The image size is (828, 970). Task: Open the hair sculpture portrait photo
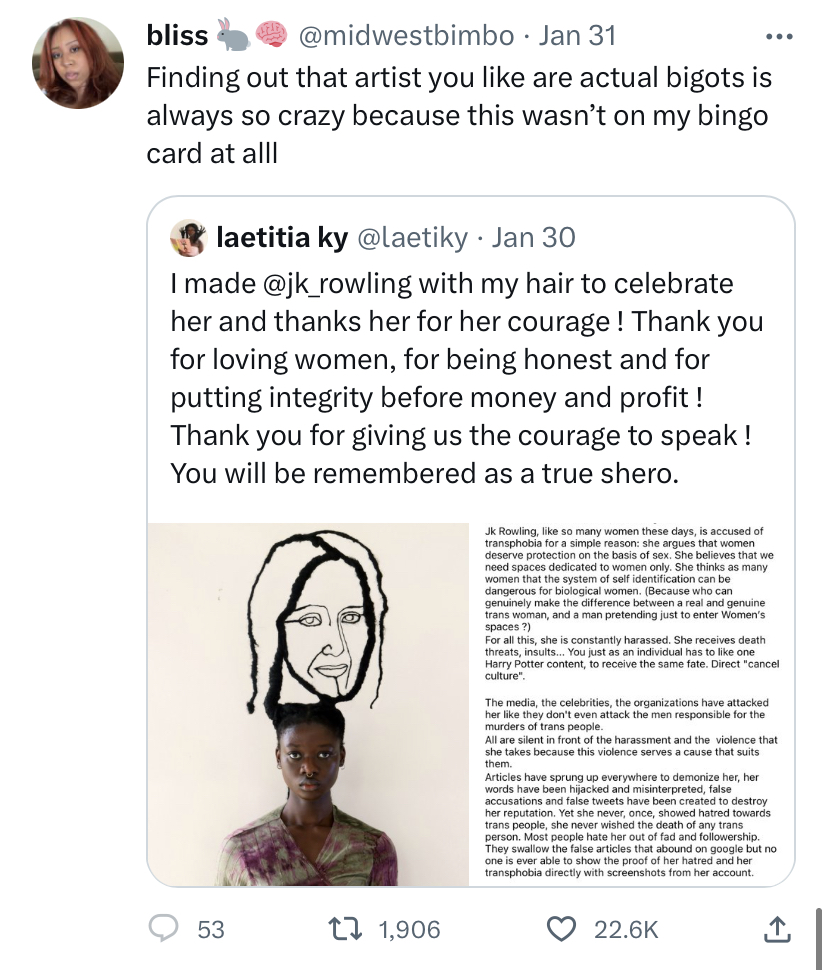tap(308, 705)
